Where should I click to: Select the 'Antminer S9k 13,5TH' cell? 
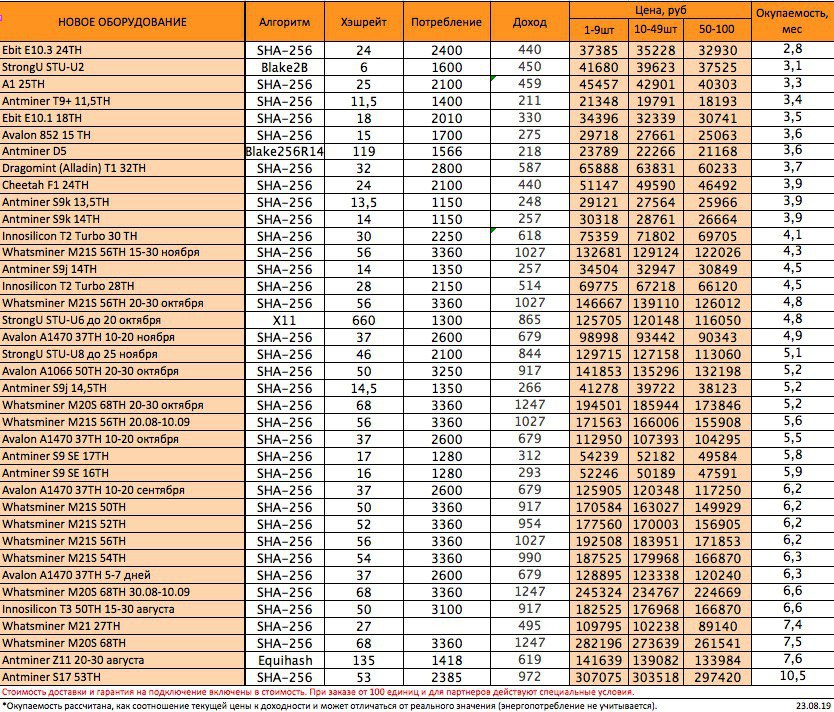click(x=122, y=202)
